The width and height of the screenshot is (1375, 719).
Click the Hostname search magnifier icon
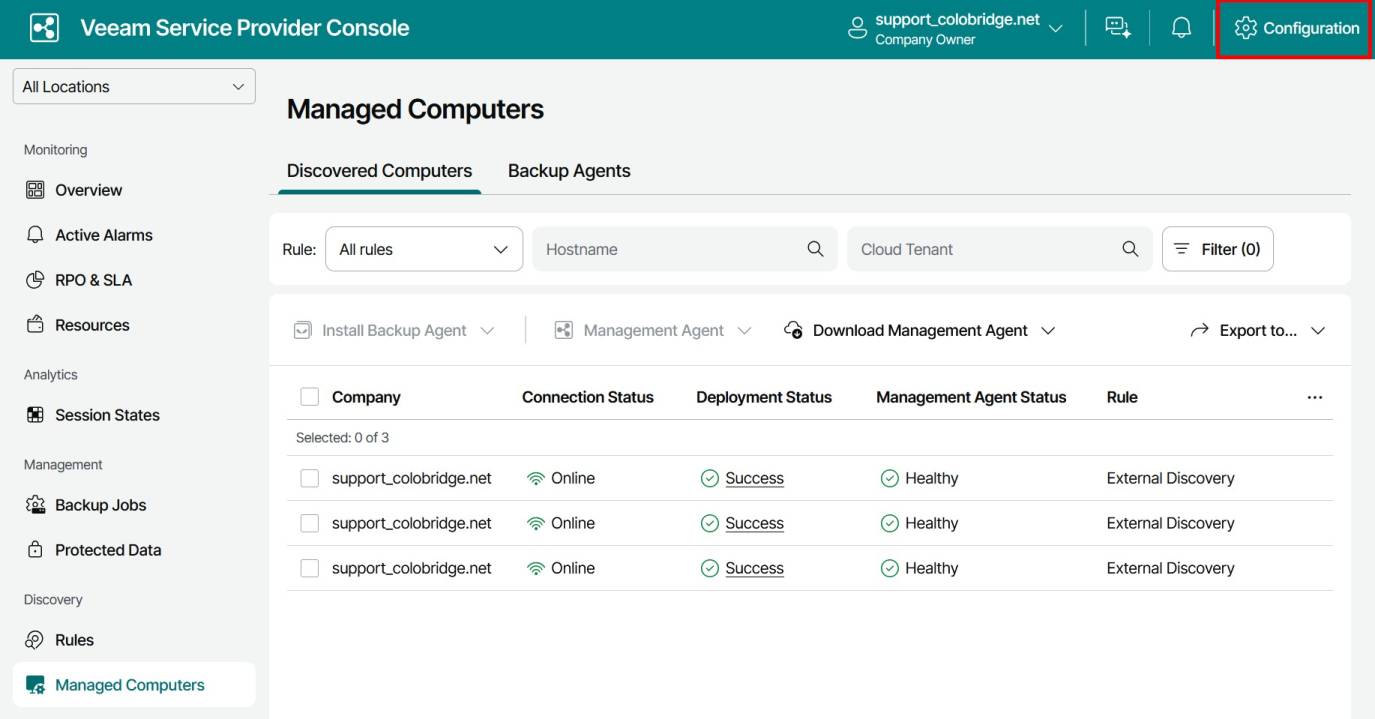(815, 249)
